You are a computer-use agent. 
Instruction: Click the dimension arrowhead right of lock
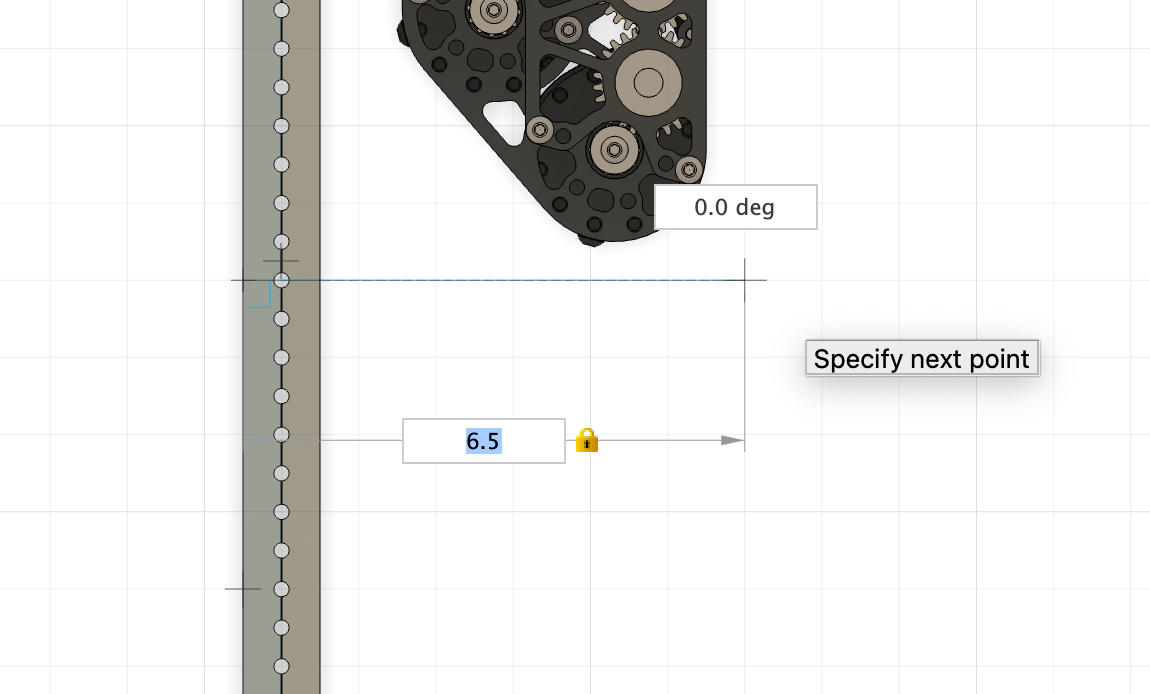[x=732, y=440]
